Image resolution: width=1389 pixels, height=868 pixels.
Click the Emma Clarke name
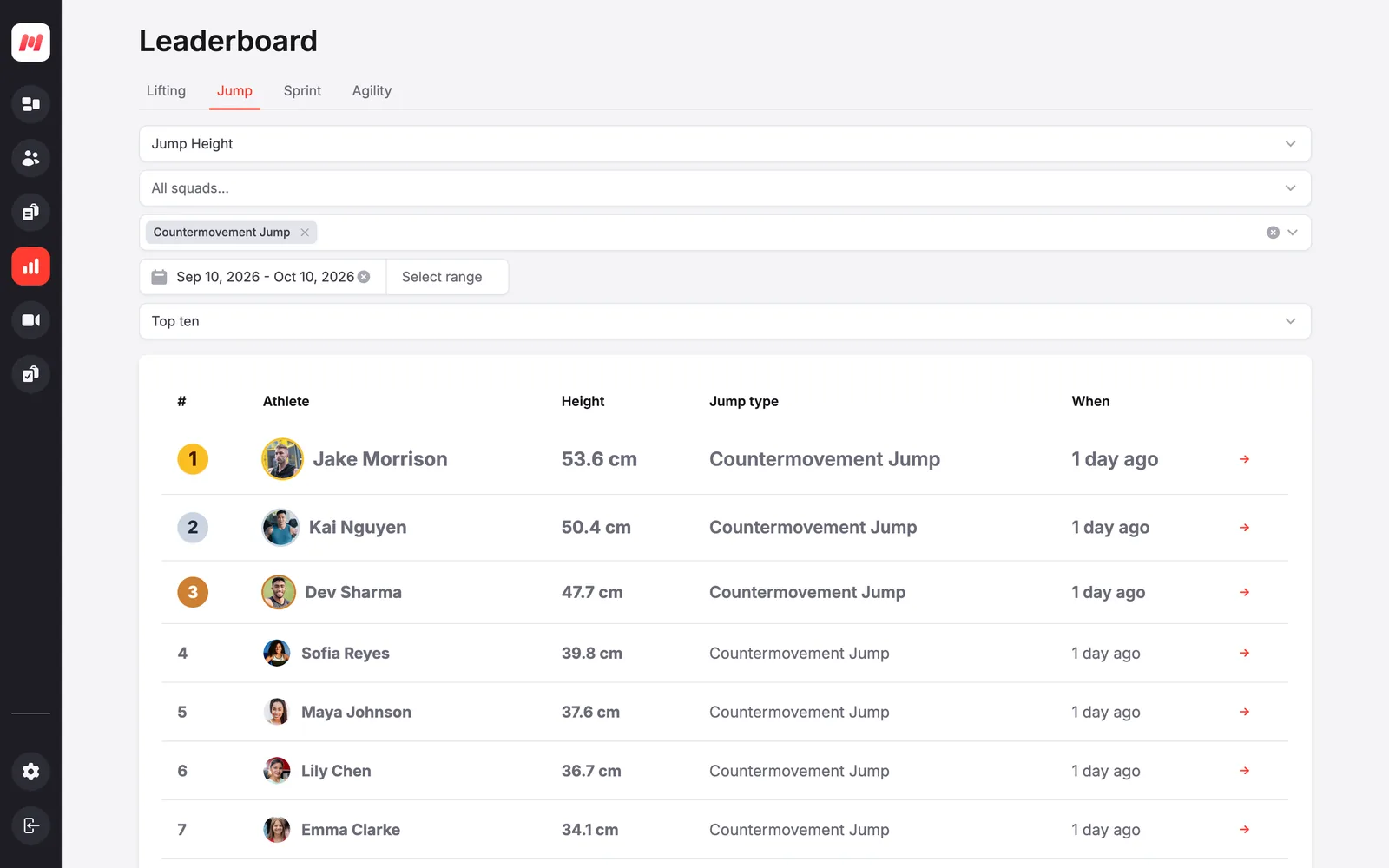point(351,830)
